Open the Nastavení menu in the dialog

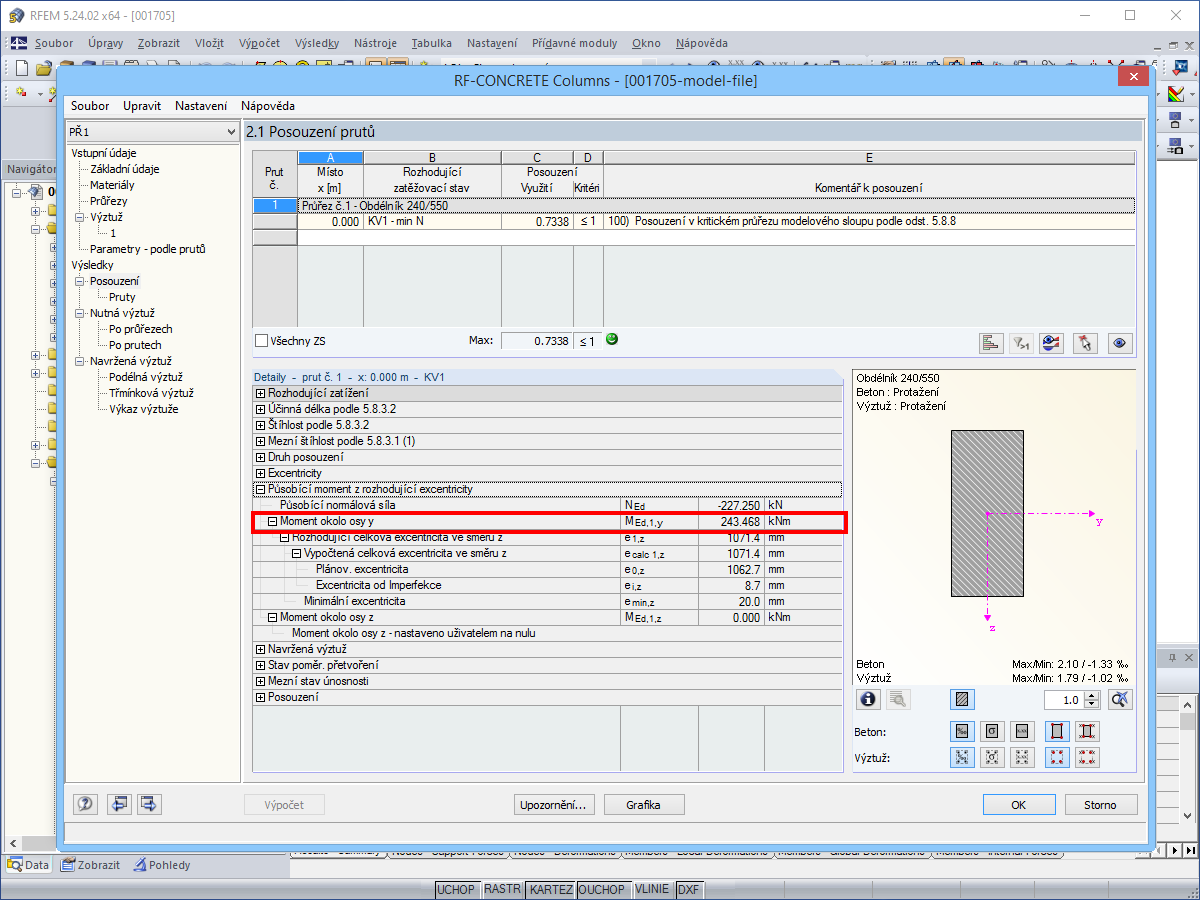(201, 105)
